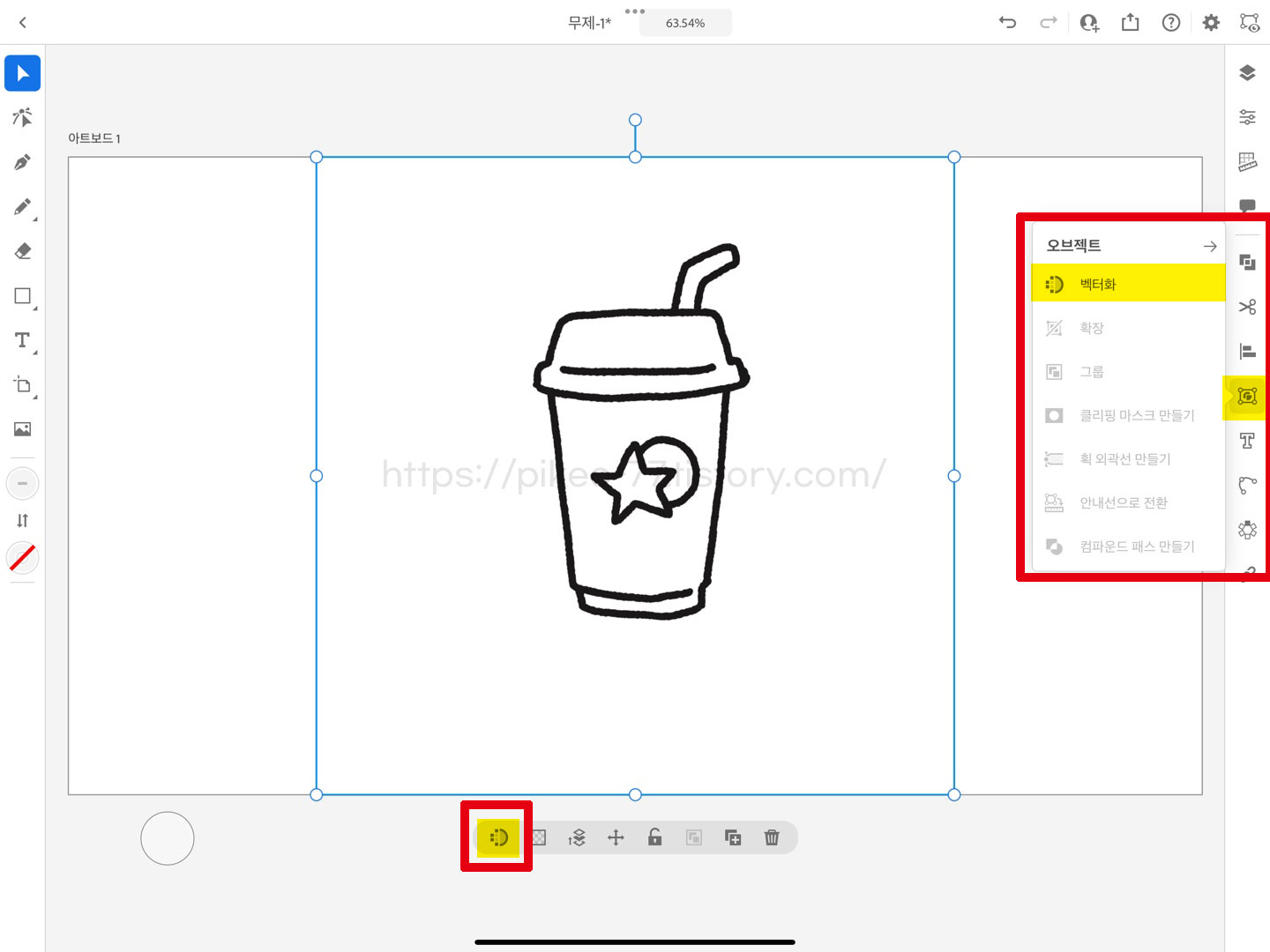Open the Align panel
The height and width of the screenshot is (952, 1270).
pos(1247,352)
